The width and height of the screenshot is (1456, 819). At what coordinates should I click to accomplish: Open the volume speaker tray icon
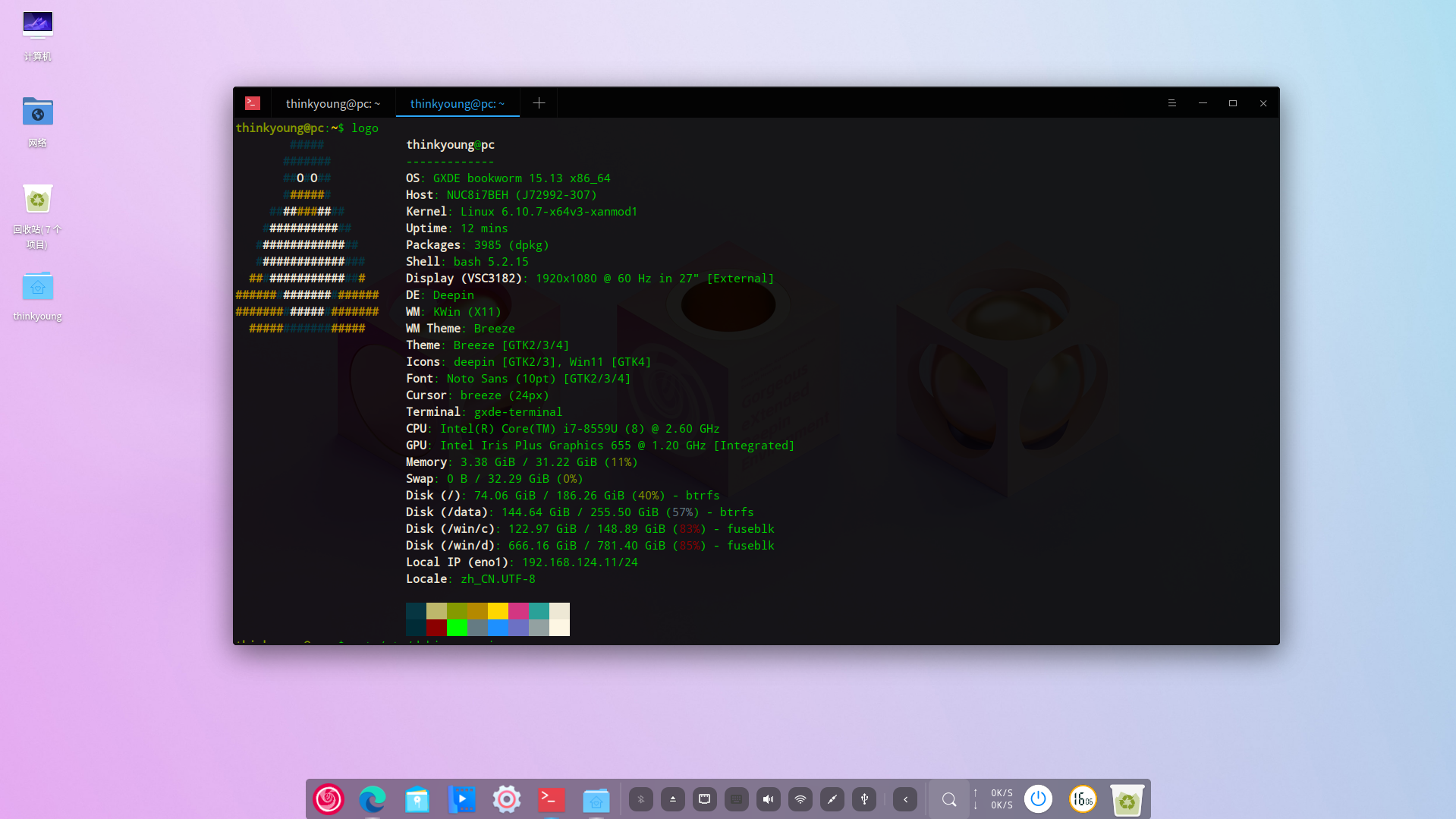tap(769, 799)
